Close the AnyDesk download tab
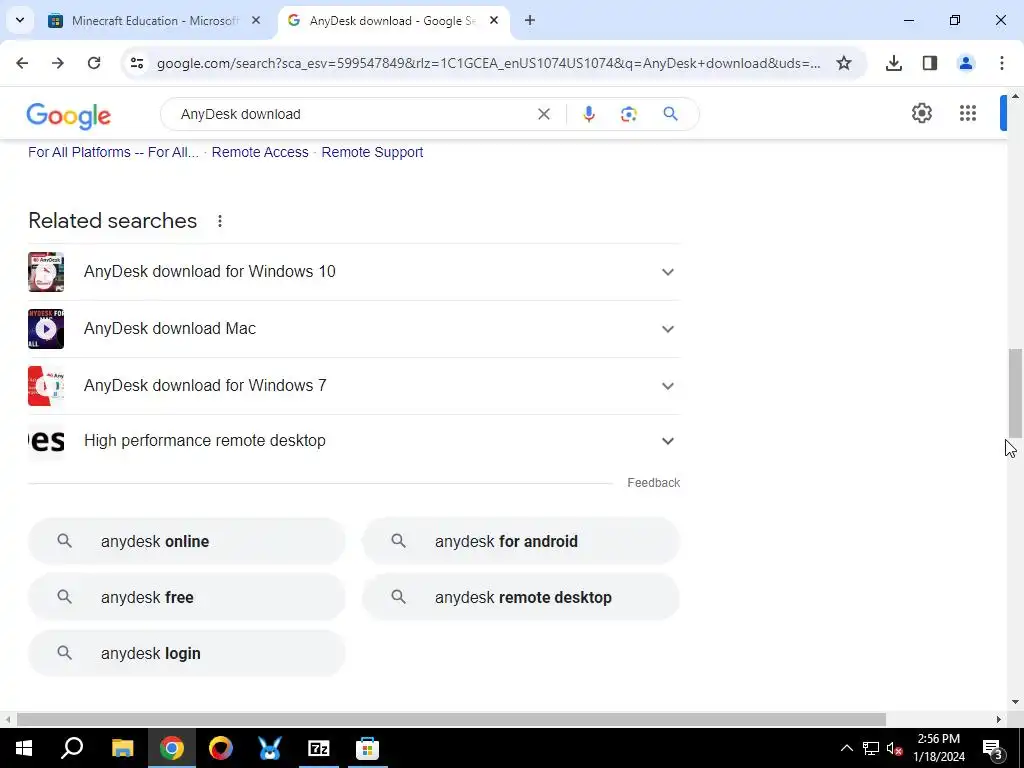Image resolution: width=1024 pixels, height=768 pixels. point(494,20)
